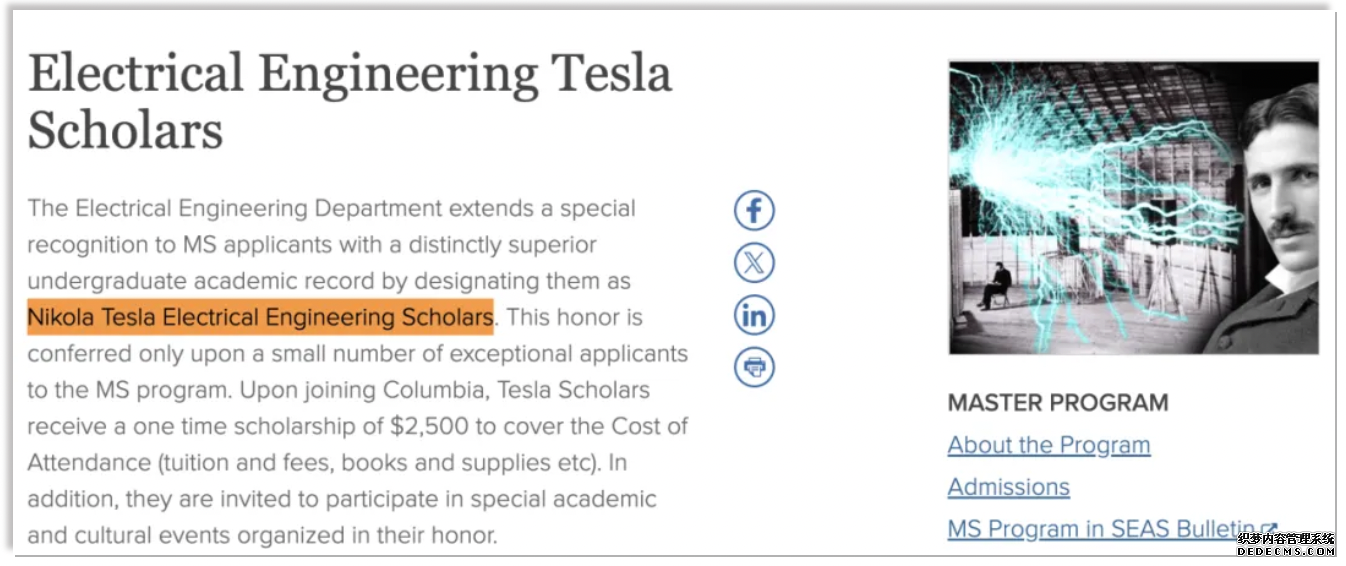Click the DEDECMS.COM watermark text
The image size is (1346, 566).
(1286, 550)
